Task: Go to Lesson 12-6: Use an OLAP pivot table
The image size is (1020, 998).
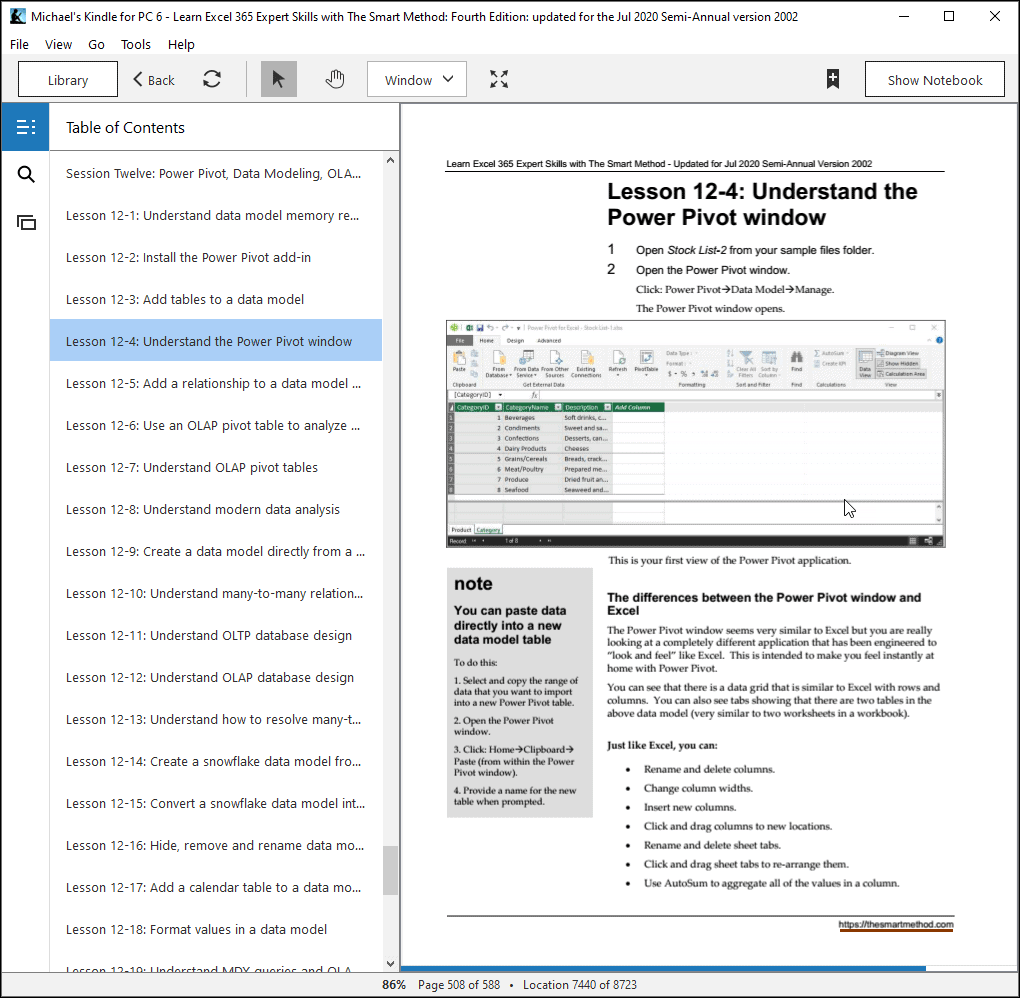Action: [x=216, y=425]
